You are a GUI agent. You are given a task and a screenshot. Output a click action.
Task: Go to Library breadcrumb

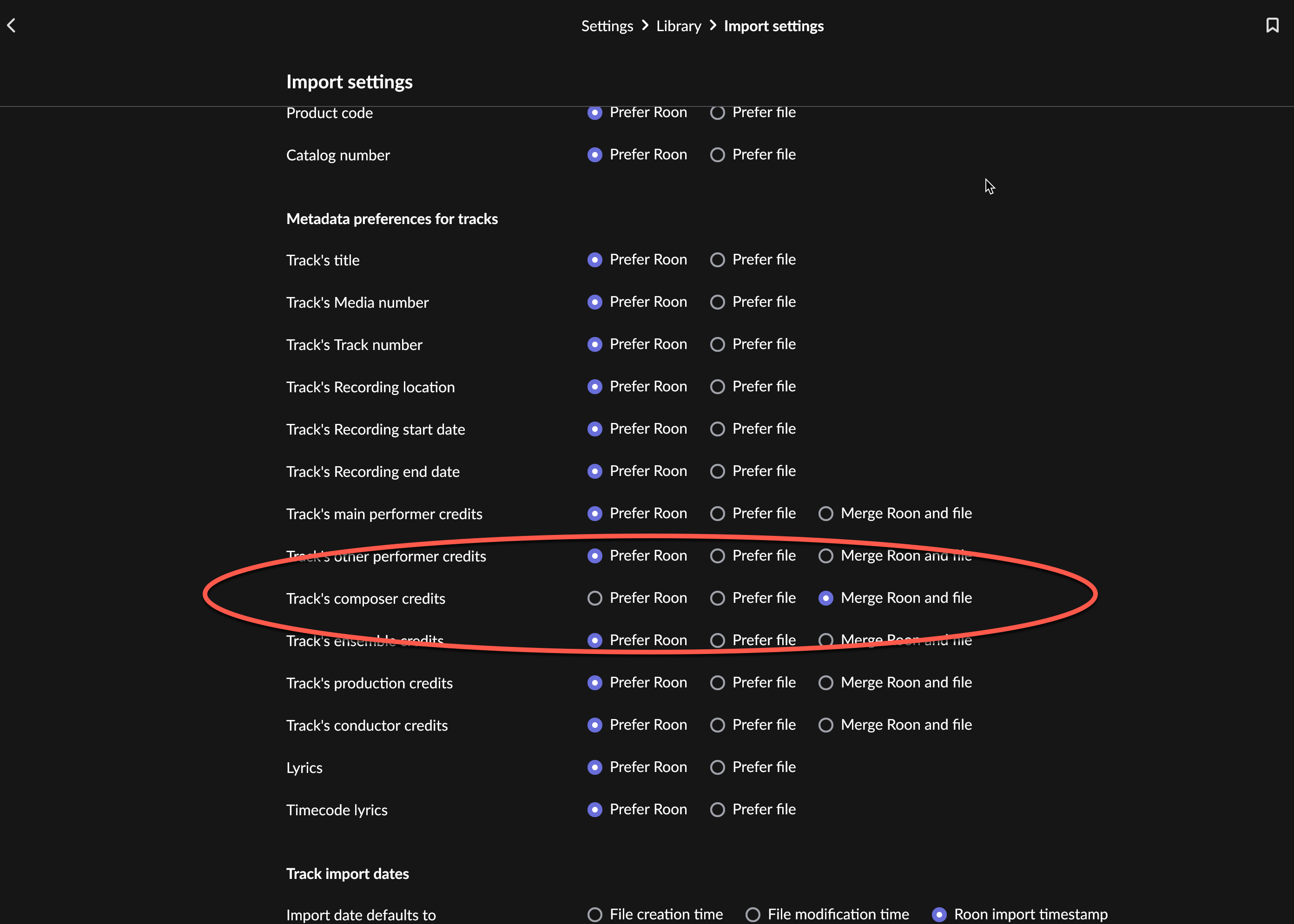678,26
